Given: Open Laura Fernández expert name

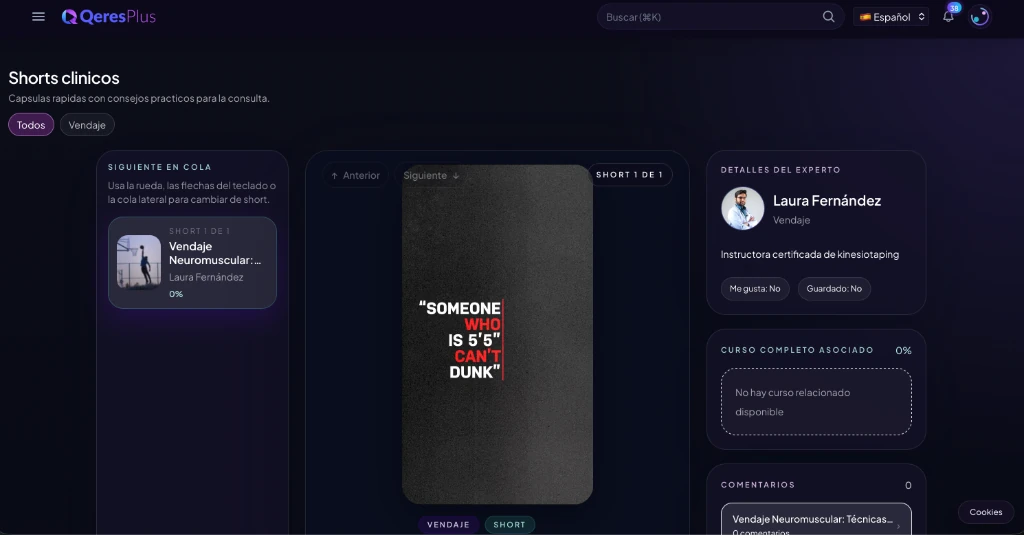Looking at the screenshot, I should coord(827,201).
